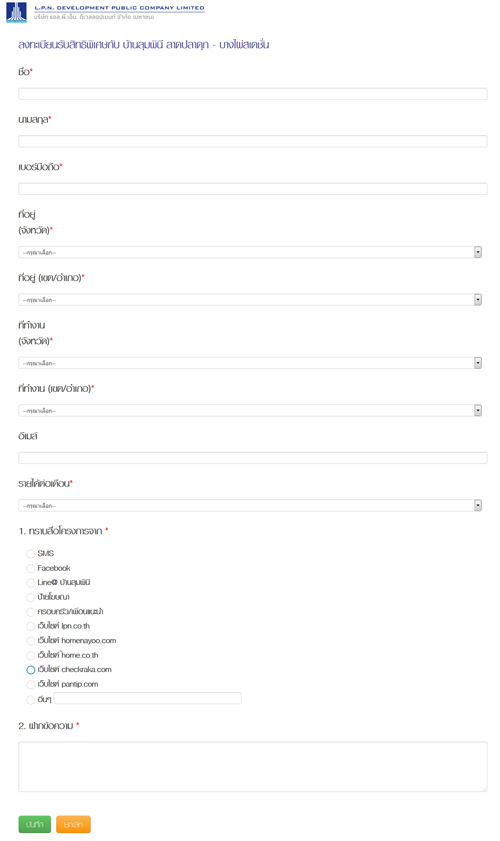
Task: Click the green save button
Action: click(x=35, y=824)
